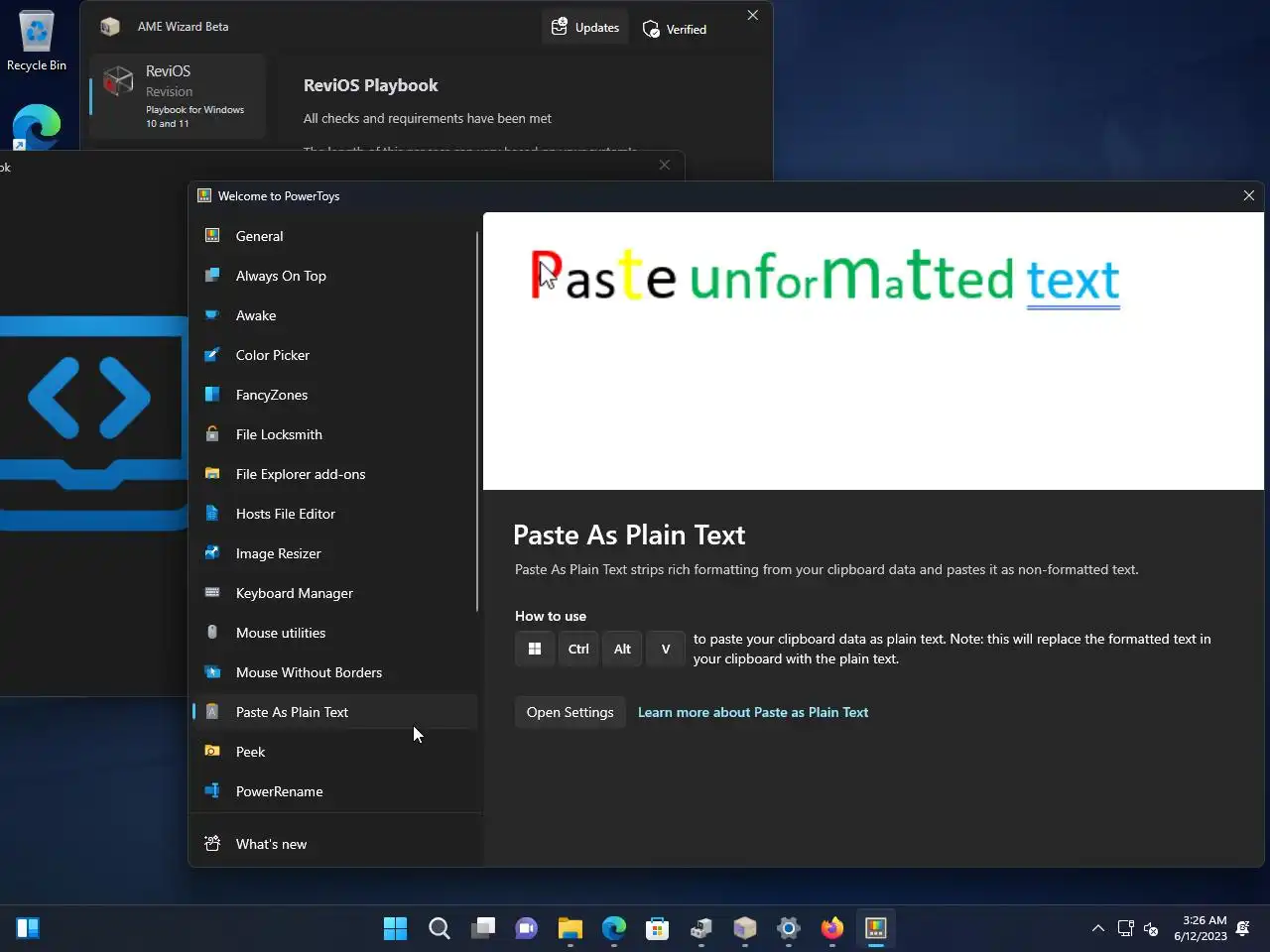This screenshot has height=952, width=1270.
Task: Click the Verified badge in AME Wizard
Action: coord(675,29)
